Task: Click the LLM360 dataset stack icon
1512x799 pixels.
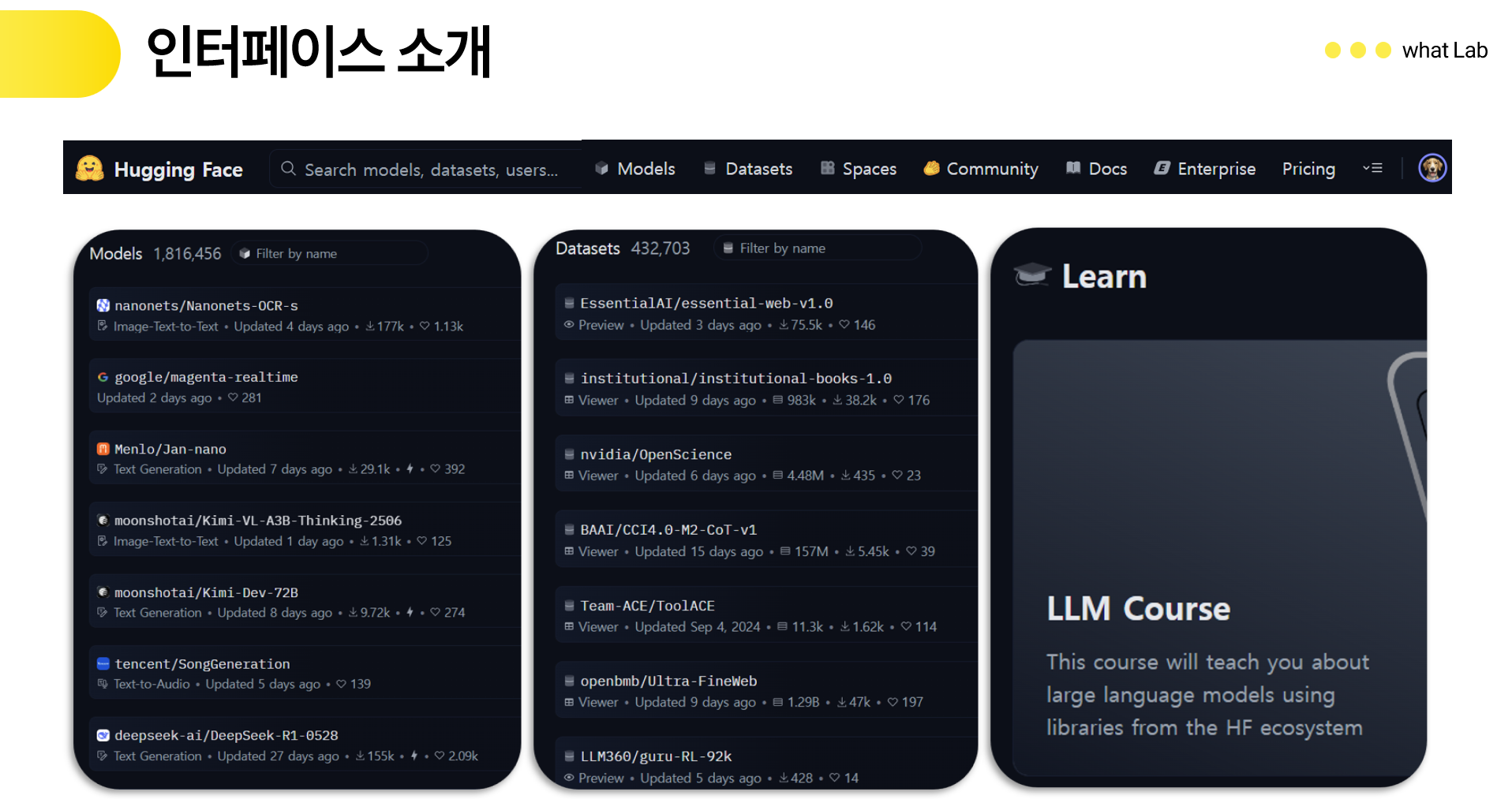Action: click(569, 756)
